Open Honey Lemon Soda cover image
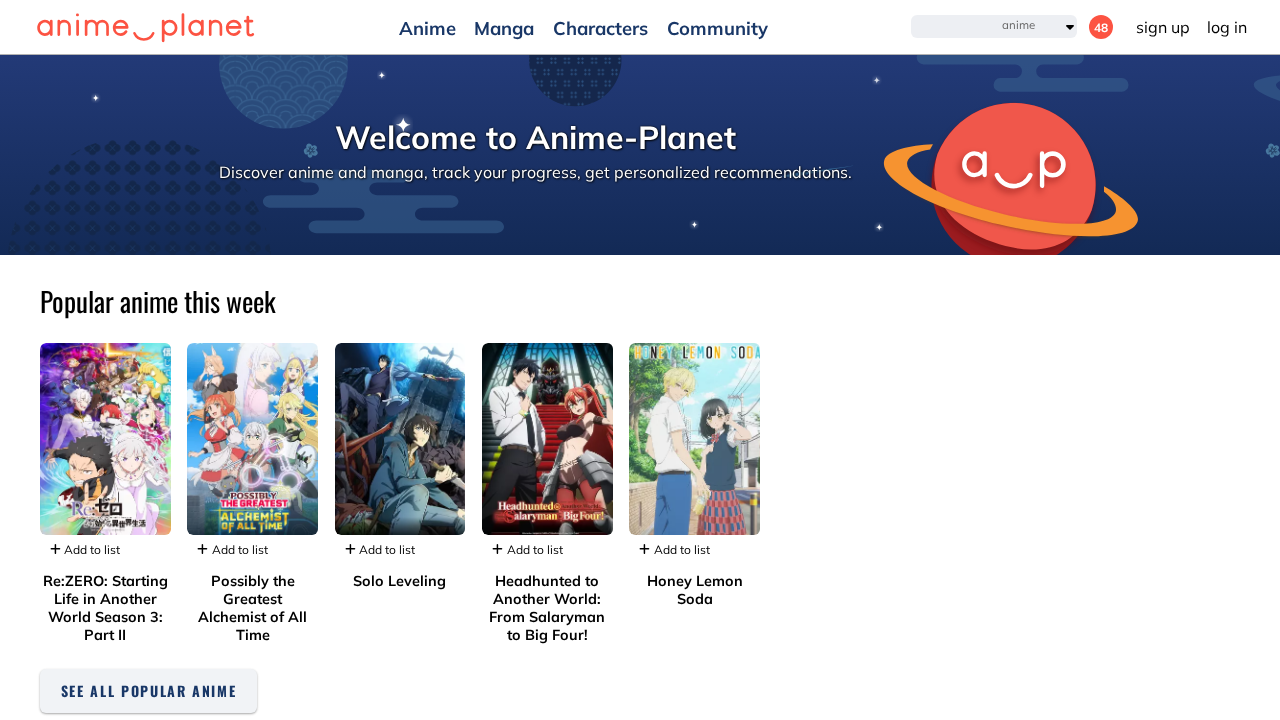Screen dimensions: 1280x720 (694, 439)
